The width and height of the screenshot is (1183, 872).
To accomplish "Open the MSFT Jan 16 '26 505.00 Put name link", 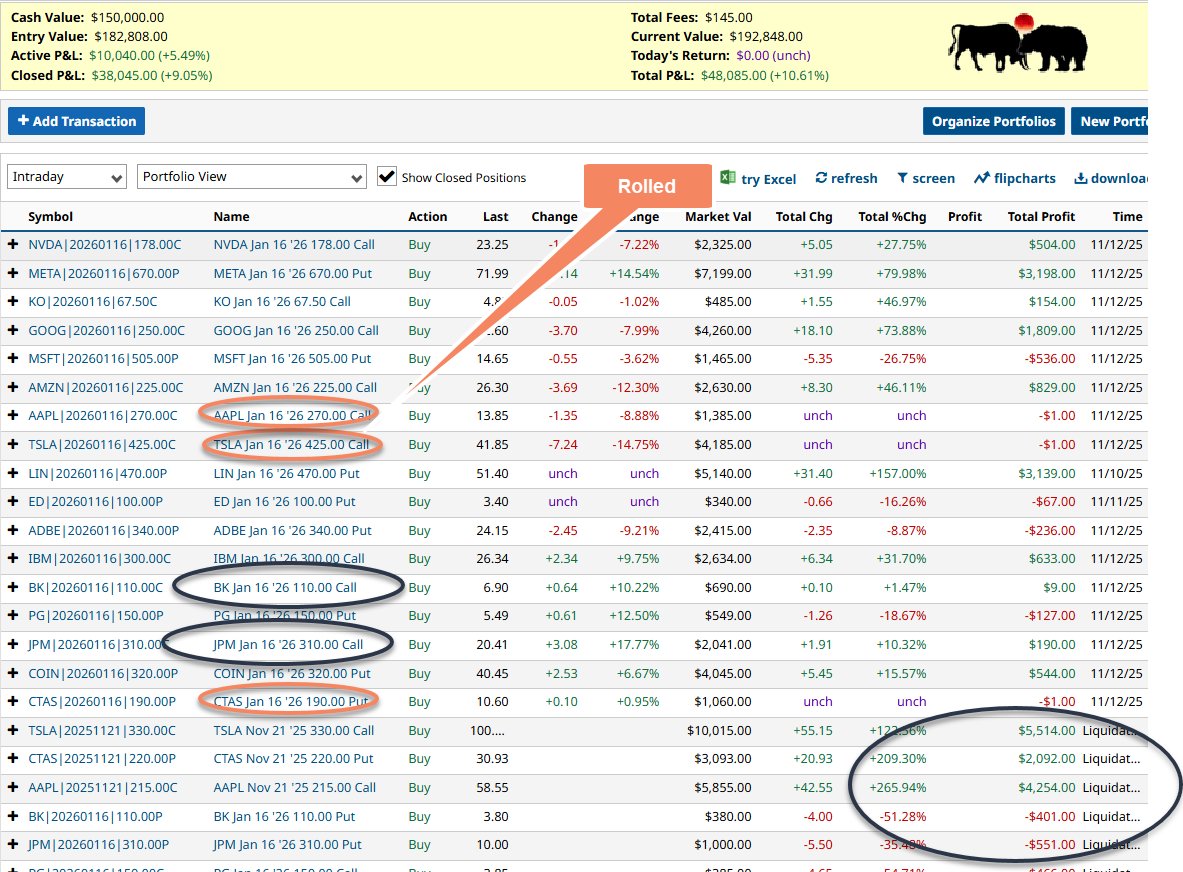I will 292,358.
